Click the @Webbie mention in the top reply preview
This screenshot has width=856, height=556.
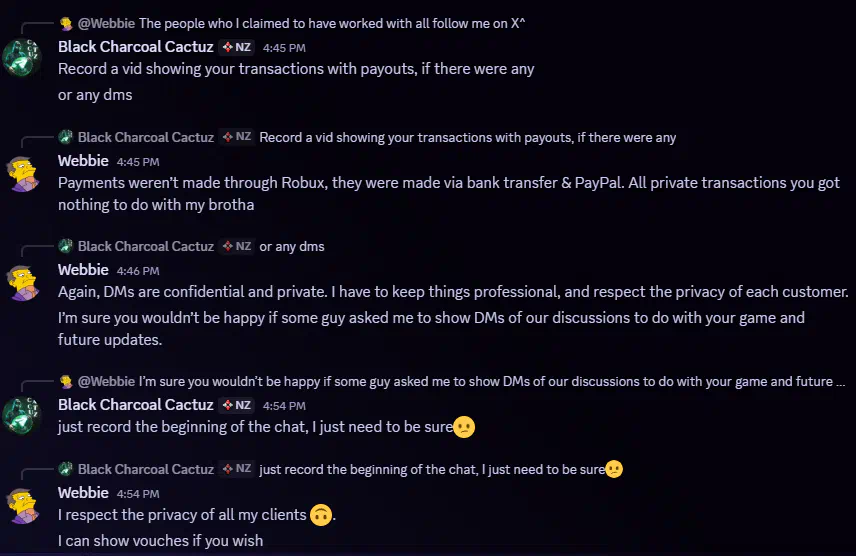[106, 23]
